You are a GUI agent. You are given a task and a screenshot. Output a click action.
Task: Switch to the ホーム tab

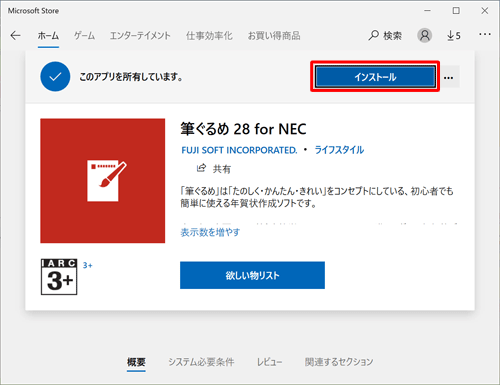pyautogui.click(x=48, y=36)
